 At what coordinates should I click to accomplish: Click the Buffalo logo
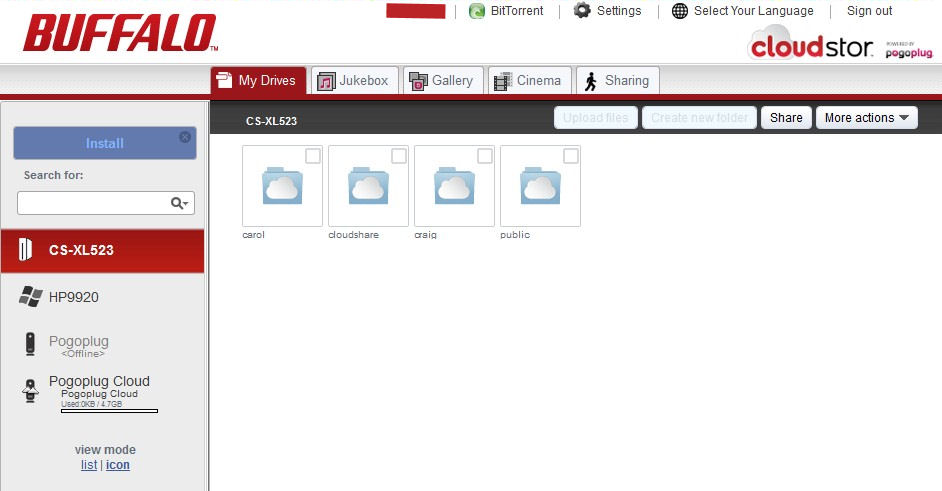click(120, 33)
